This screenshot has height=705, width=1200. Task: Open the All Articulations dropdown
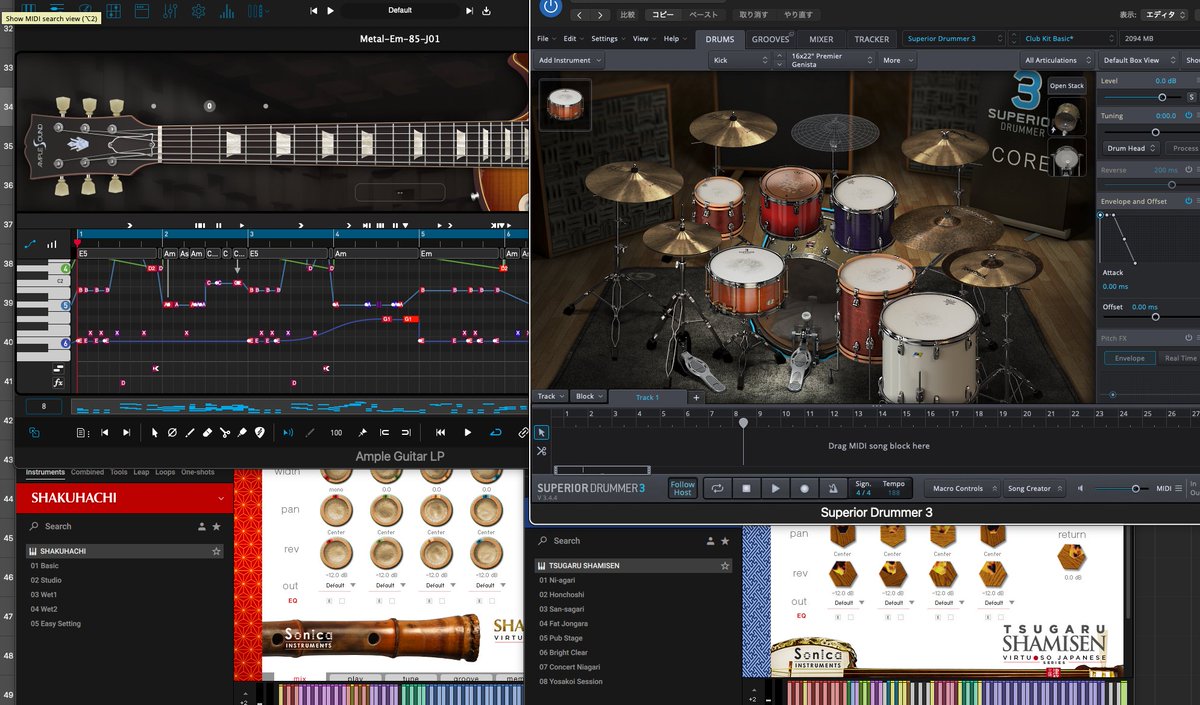[x=1056, y=60]
